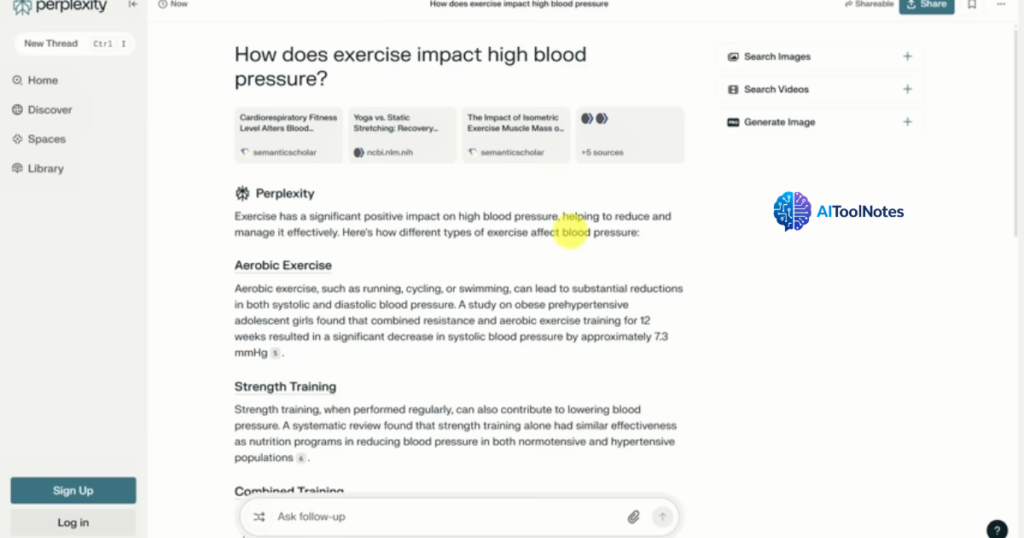Viewport: 1024px width, 538px height.
Task: Collapse the sidebar with the arrow icon
Action: (133, 5)
